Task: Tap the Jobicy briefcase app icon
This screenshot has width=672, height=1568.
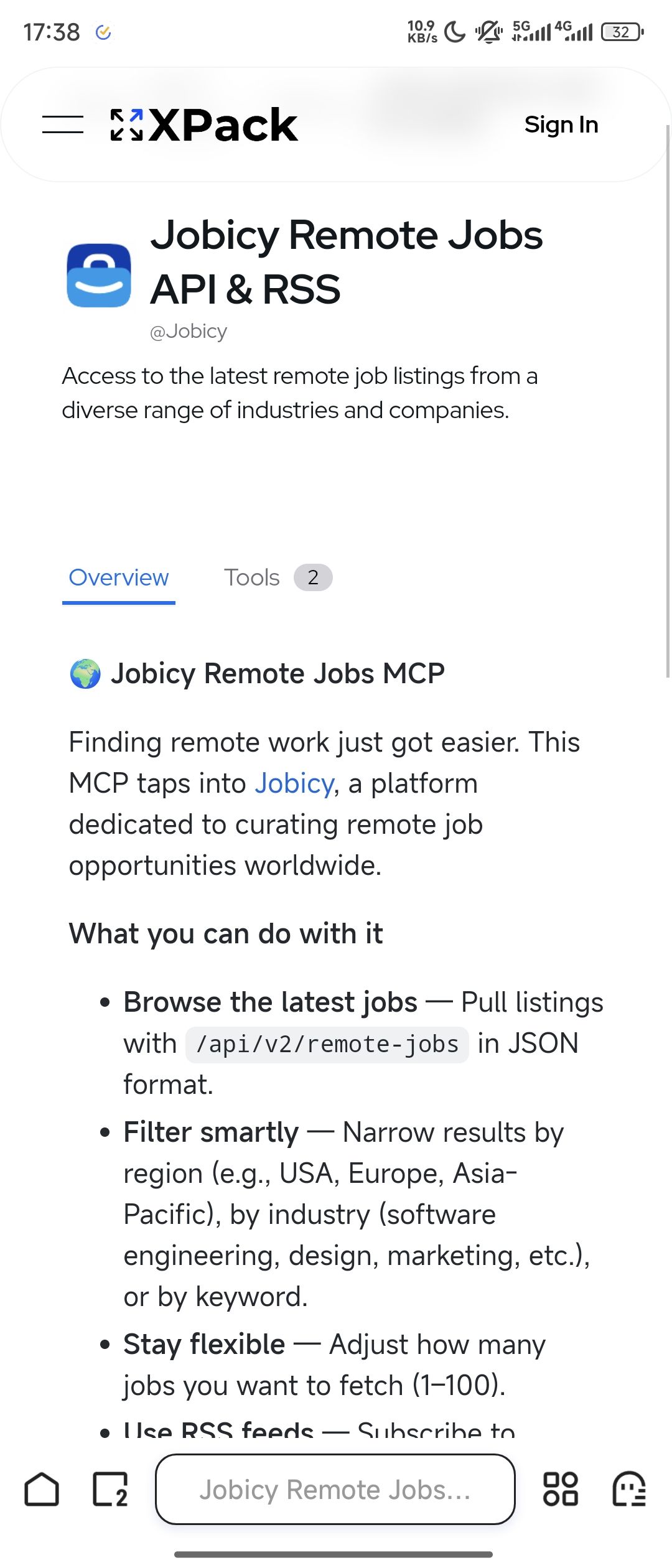Action: coord(99,275)
